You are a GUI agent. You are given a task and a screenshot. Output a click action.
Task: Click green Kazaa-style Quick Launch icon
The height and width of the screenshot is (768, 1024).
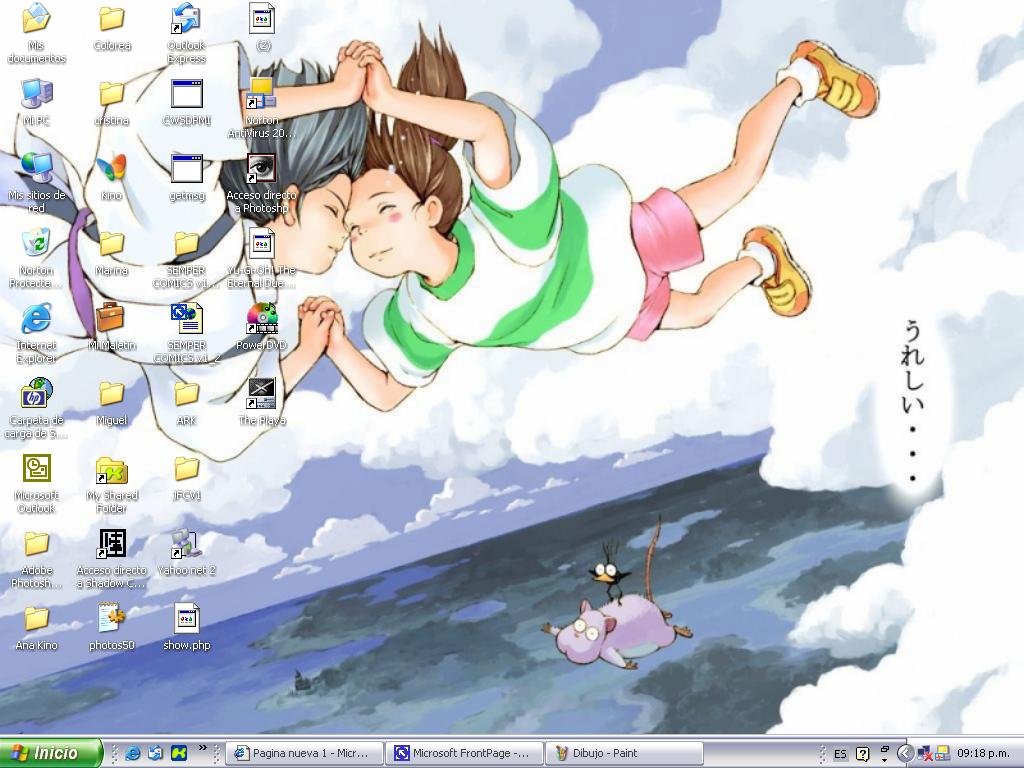pos(178,753)
